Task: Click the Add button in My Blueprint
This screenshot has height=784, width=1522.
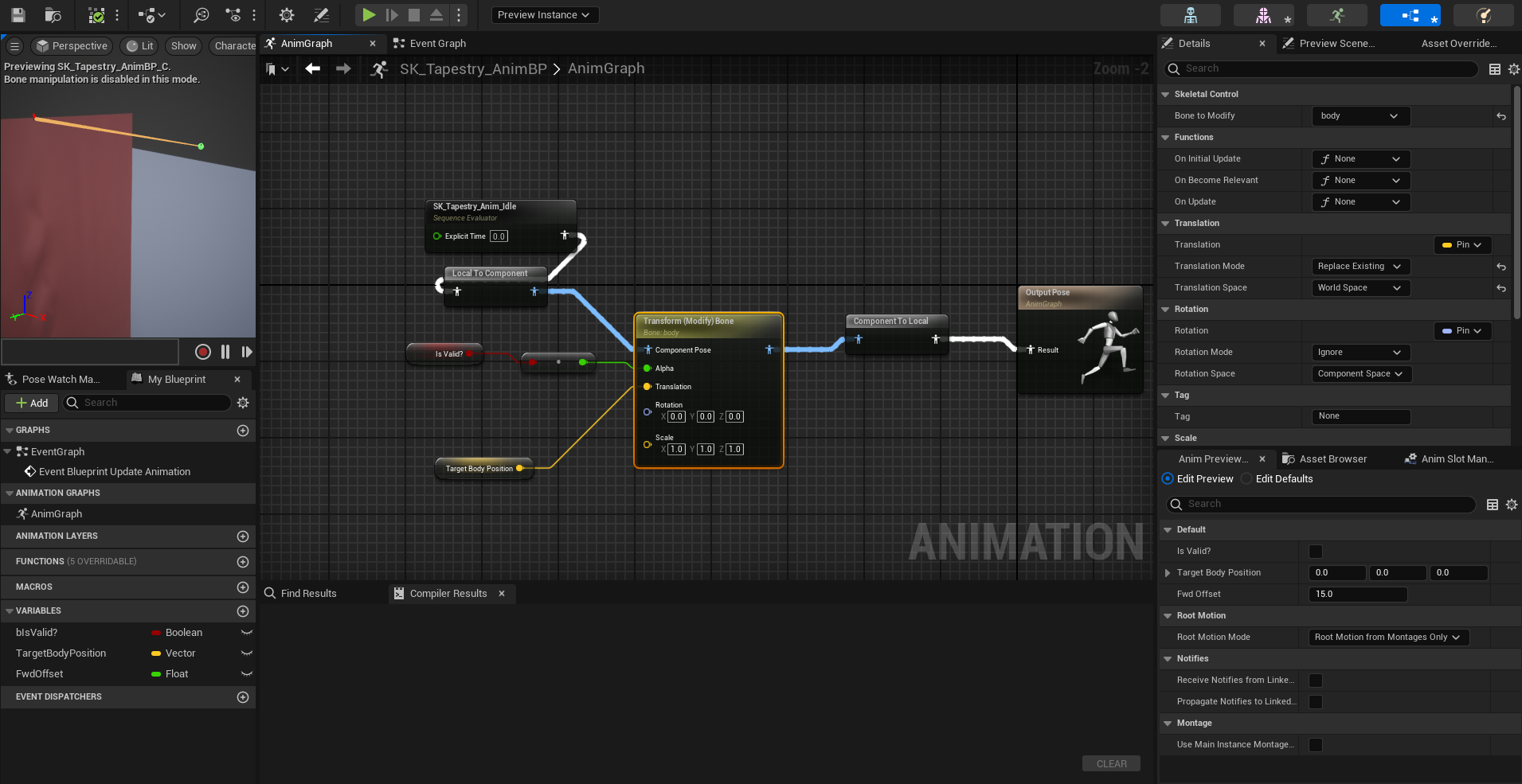Action: point(32,403)
